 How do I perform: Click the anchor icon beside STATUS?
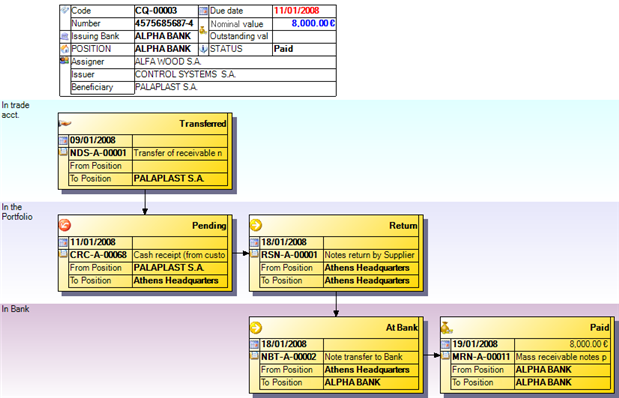pyautogui.click(x=204, y=49)
